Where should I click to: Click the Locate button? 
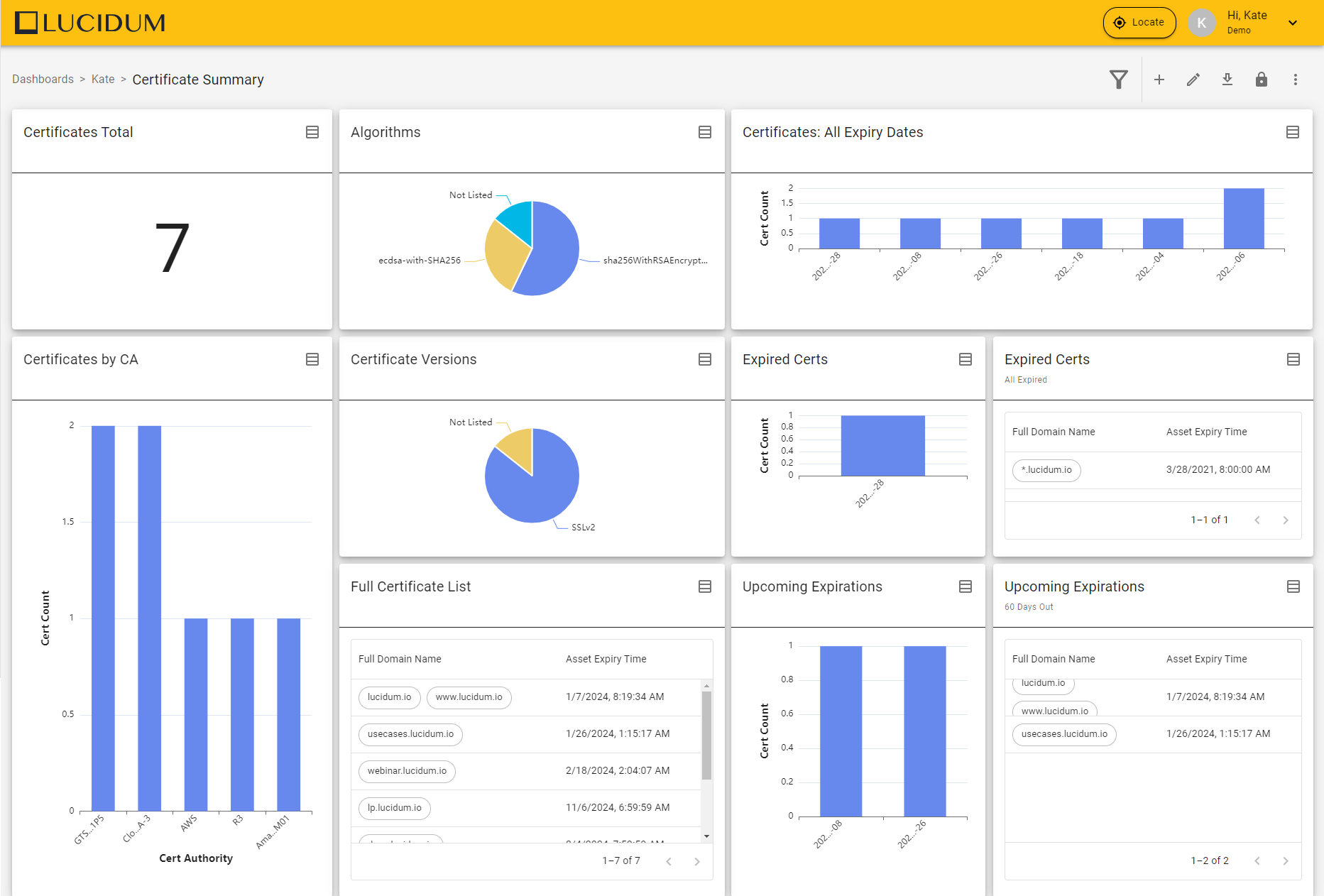click(x=1139, y=23)
